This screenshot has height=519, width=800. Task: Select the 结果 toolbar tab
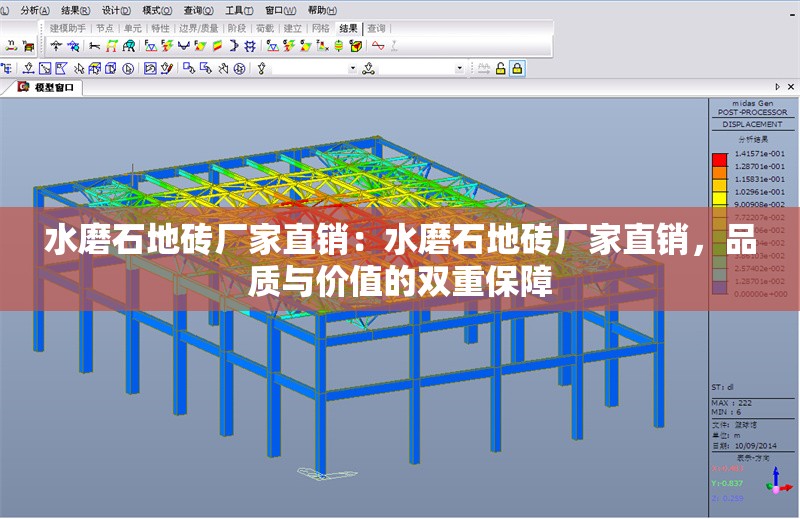348,29
